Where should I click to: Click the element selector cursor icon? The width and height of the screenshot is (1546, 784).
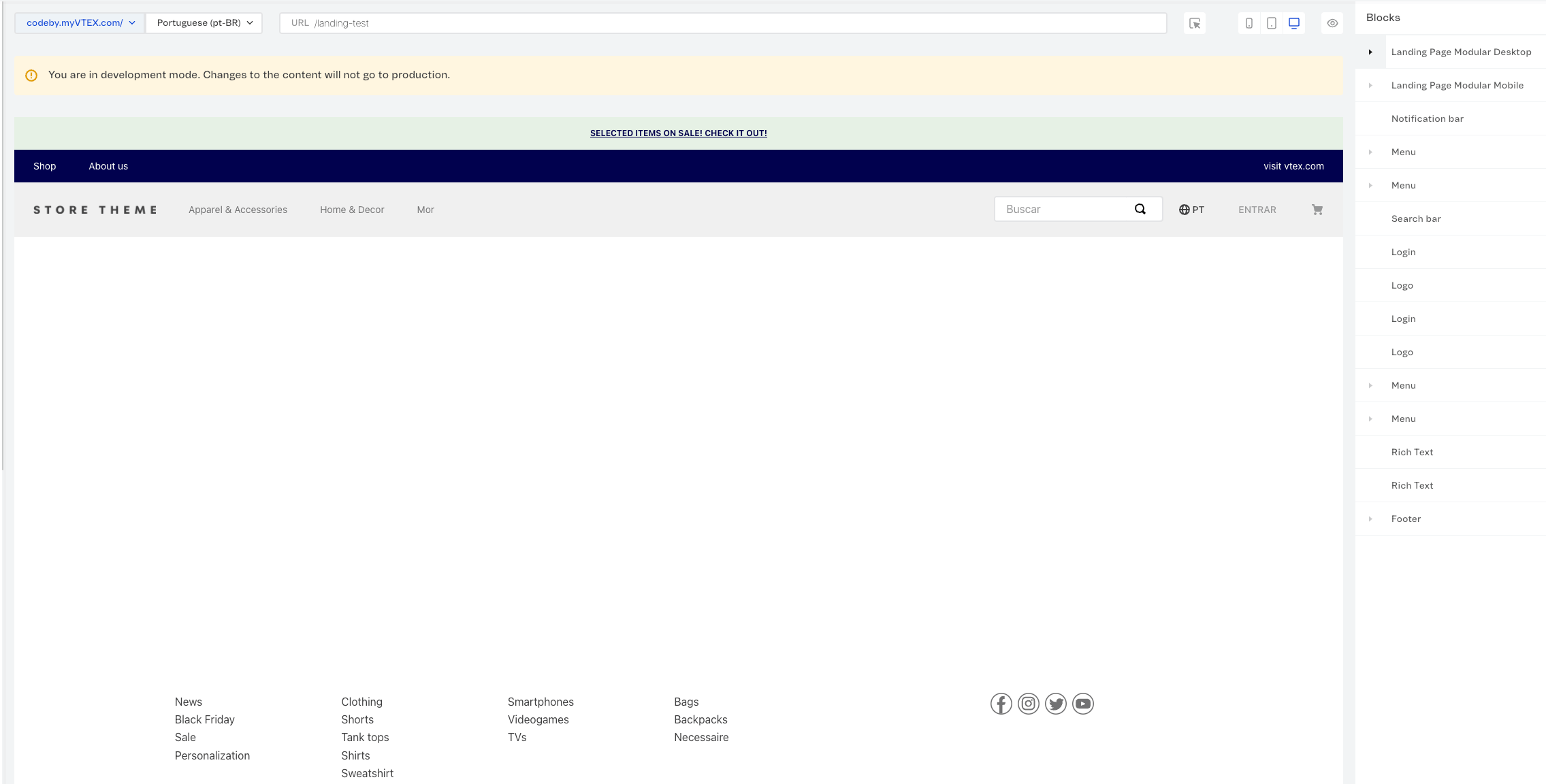coord(1195,23)
